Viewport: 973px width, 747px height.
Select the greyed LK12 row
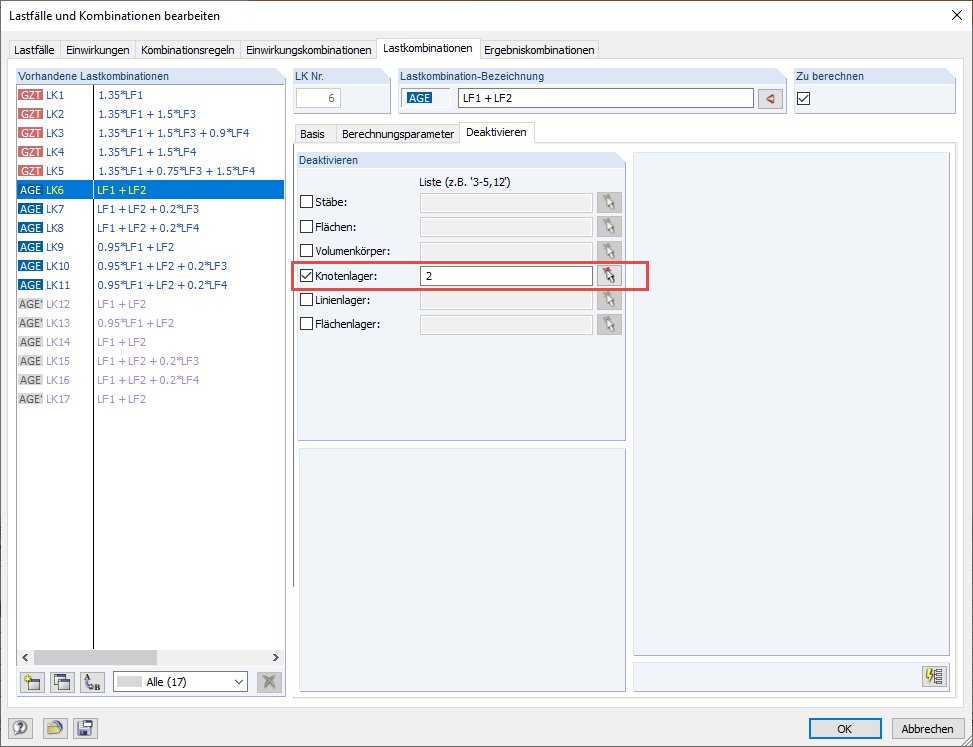pyautogui.click(x=151, y=304)
